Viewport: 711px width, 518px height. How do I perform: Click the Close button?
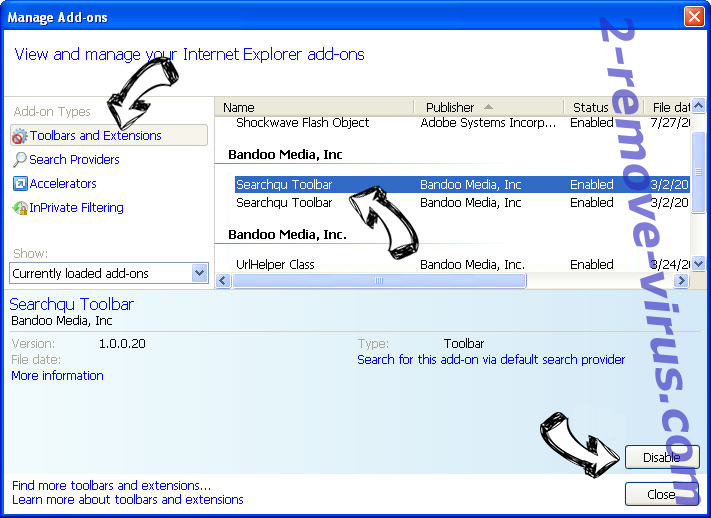point(662,494)
